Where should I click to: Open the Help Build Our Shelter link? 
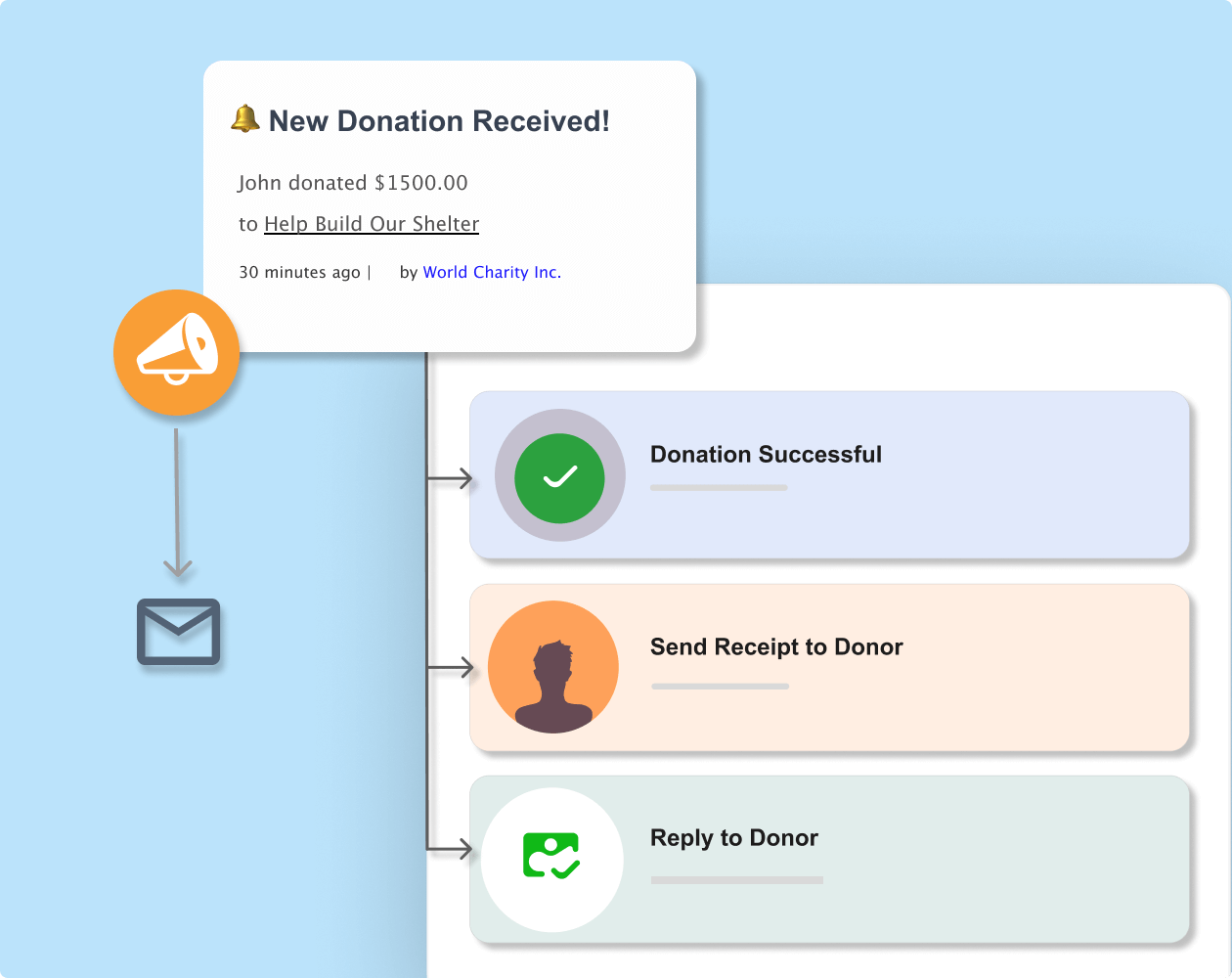(x=372, y=223)
